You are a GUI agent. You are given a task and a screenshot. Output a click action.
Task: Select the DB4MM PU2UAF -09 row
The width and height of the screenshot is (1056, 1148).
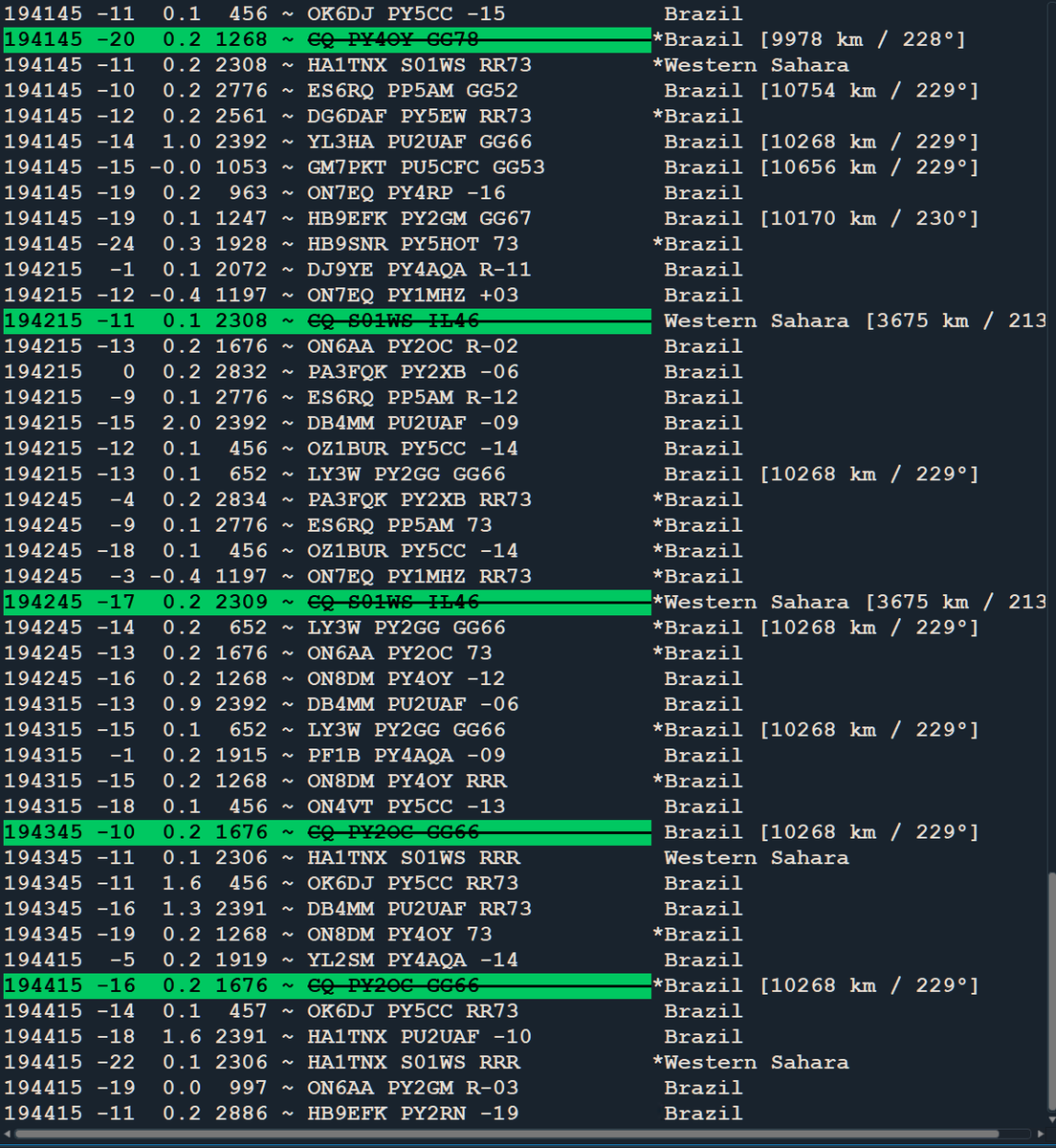[x=524, y=423]
